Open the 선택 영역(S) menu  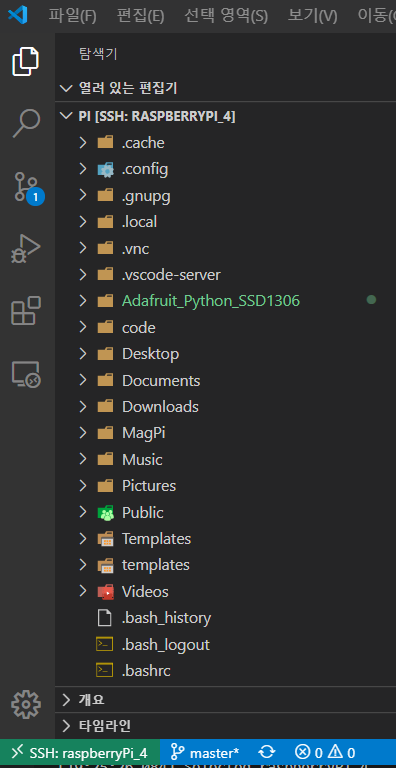tap(226, 16)
